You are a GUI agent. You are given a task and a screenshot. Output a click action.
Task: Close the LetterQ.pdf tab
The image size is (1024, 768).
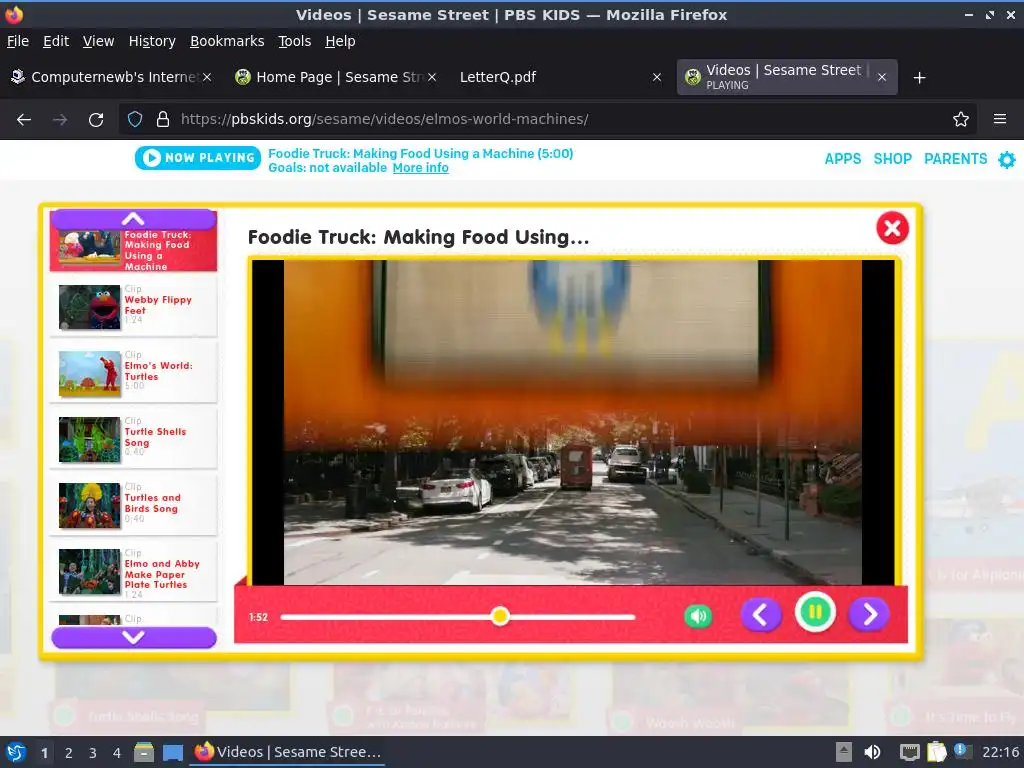tap(657, 77)
